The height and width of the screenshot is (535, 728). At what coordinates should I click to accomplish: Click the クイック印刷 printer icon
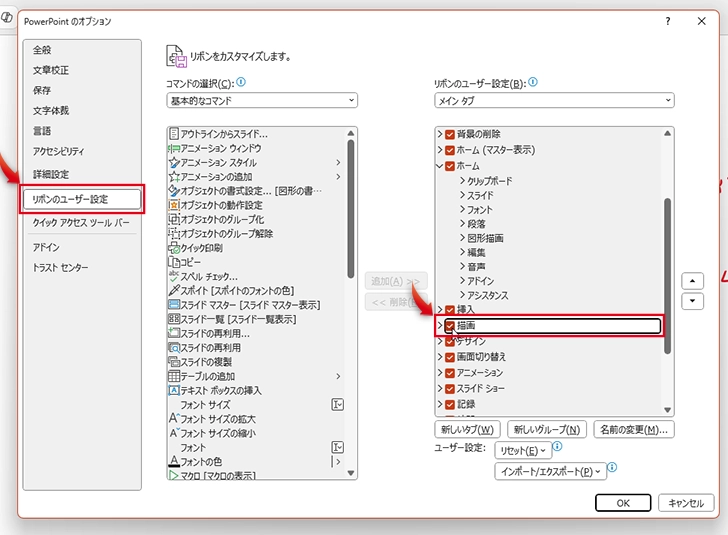pos(174,248)
